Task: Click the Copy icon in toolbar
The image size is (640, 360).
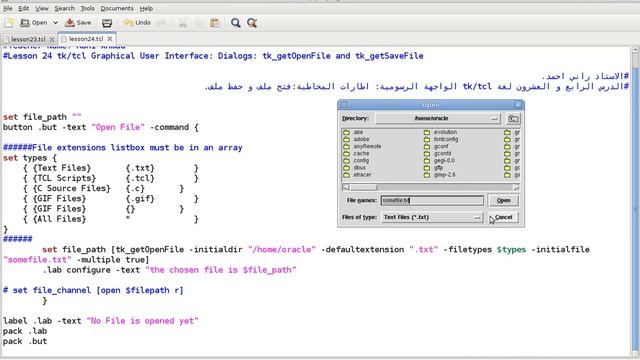Action: point(199,23)
